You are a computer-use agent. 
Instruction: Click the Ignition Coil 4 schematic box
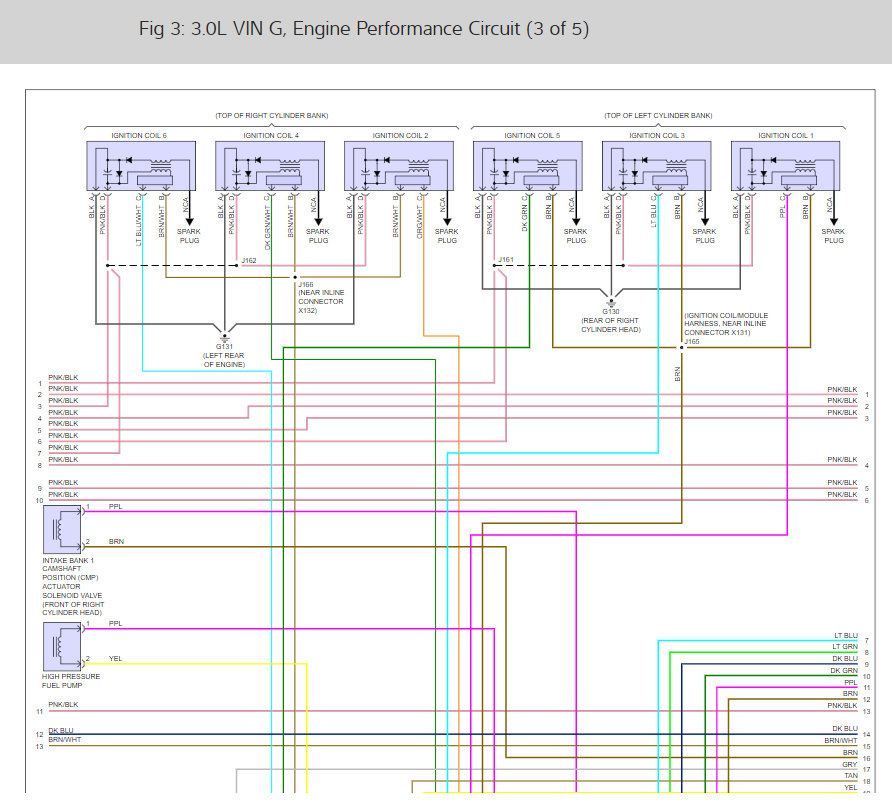[x=270, y=166]
